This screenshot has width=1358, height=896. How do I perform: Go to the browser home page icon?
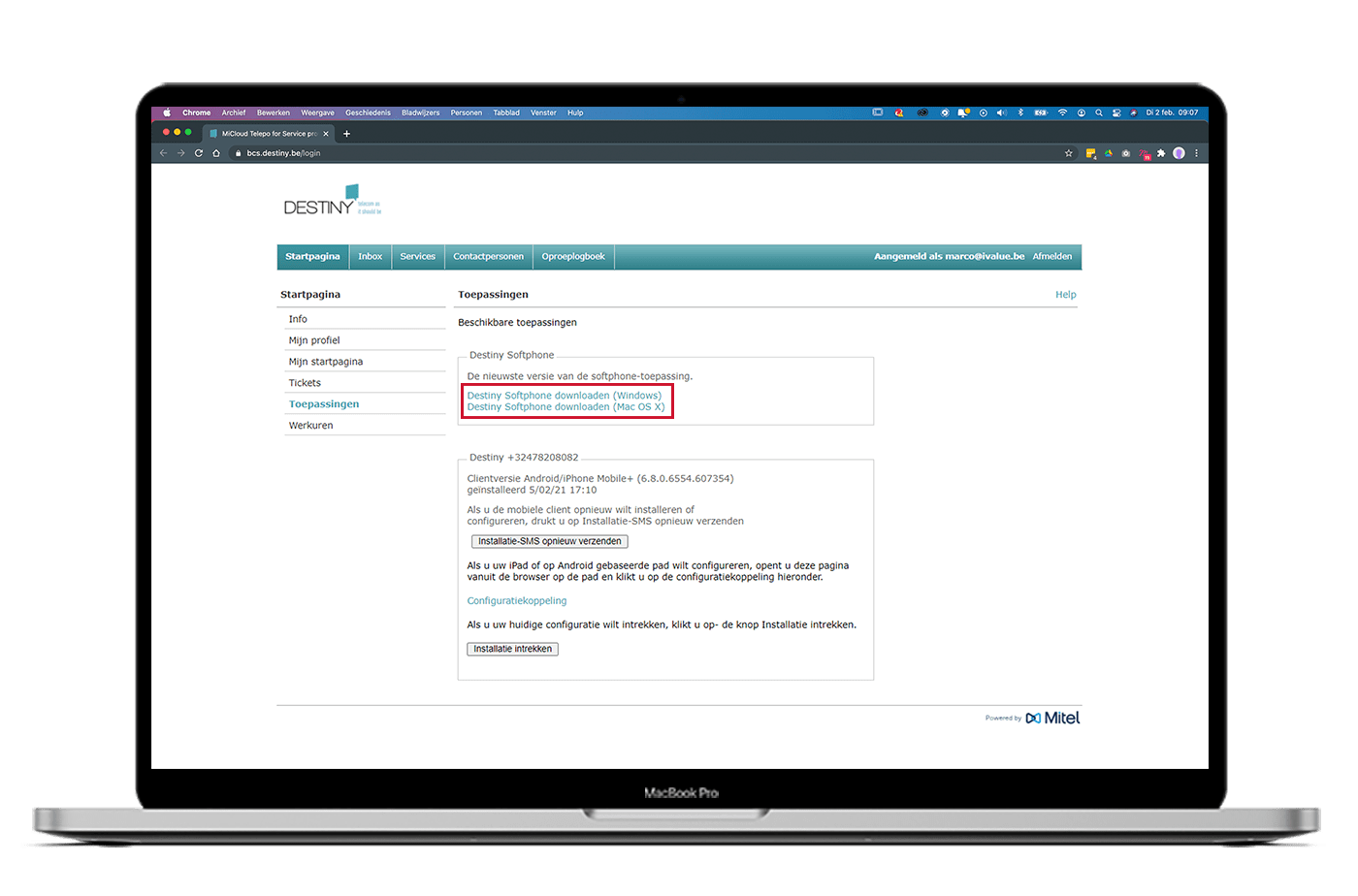[x=215, y=153]
